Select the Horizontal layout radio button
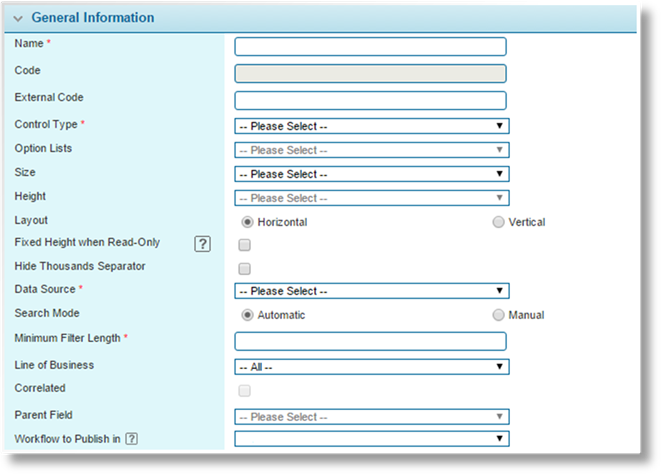Screen dimensions: 661x474 tap(247, 222)
